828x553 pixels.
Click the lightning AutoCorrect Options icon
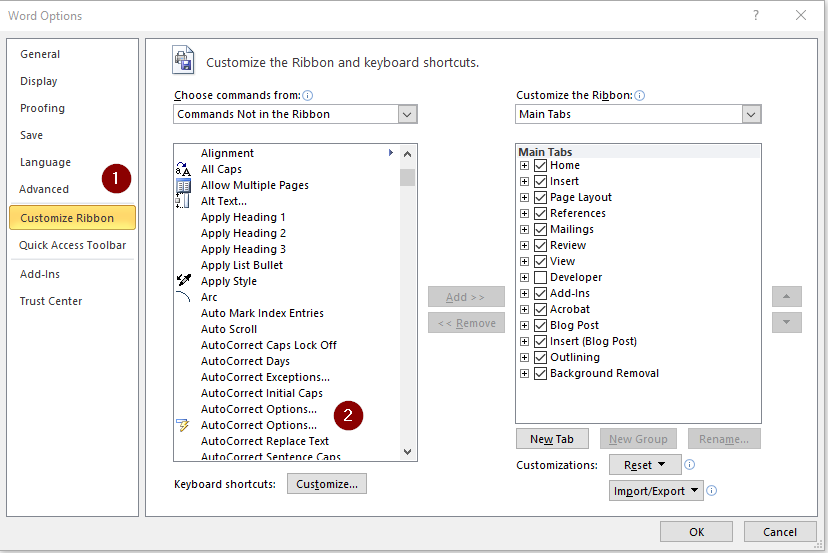tap(183, 425)
